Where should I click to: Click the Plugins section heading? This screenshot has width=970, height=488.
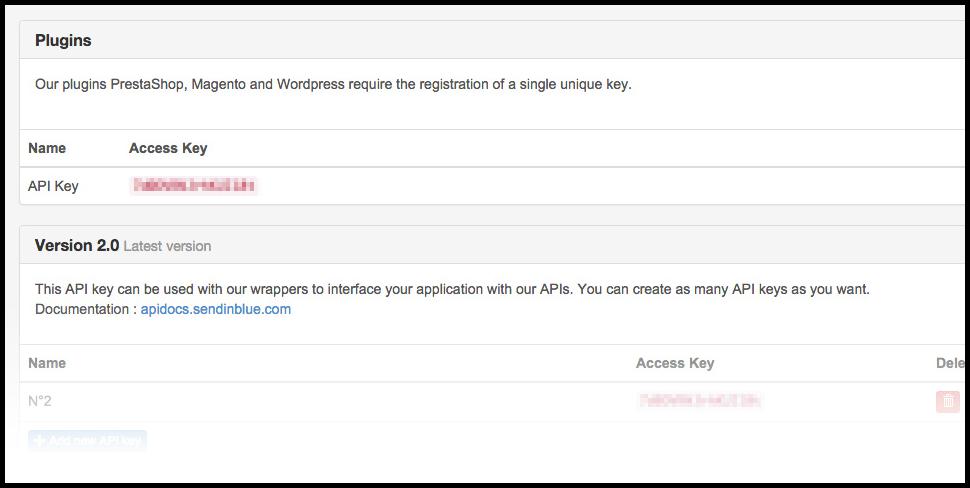63,41
